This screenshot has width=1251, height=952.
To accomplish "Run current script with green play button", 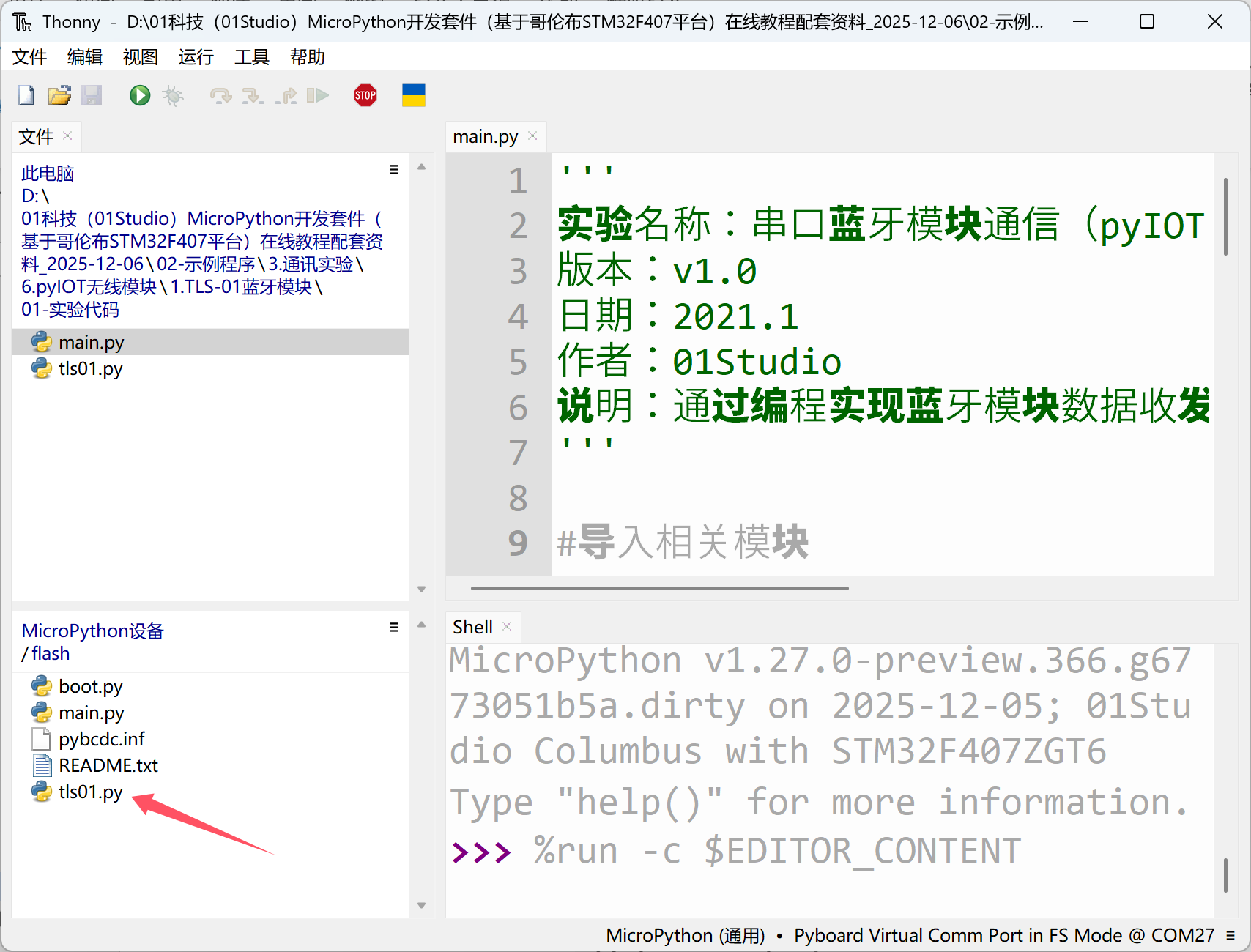I will click(139, 95).
